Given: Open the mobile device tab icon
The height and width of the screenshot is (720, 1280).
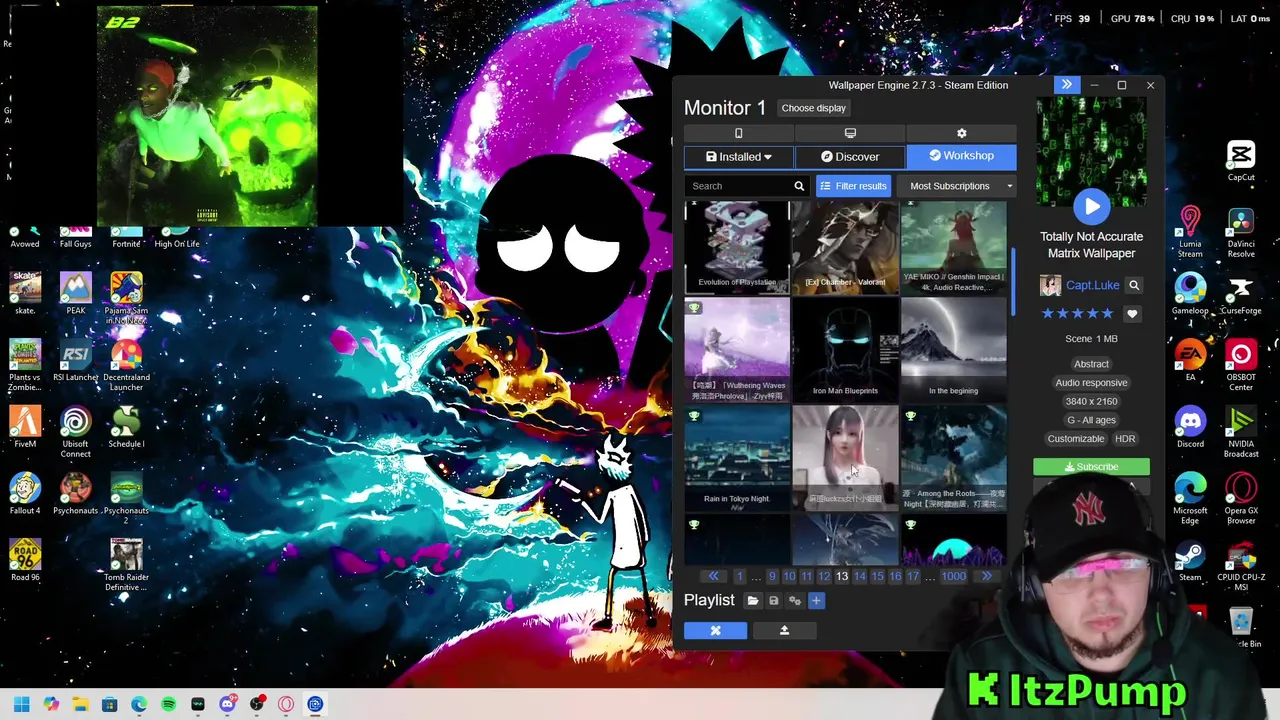Looking at the screenshot, I should coord(739,133).
